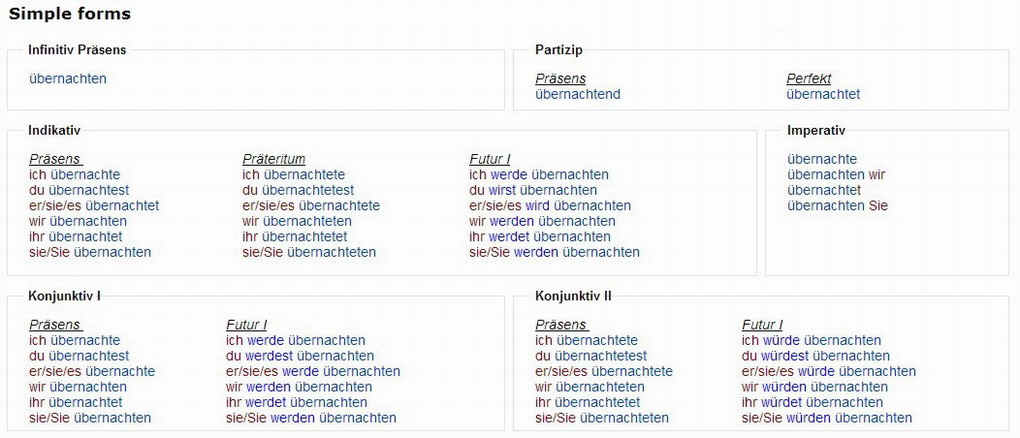This screenshot has height=438, width=1020.
Task: Click 'wirst' in 'du wirst übernachten'
Action: coord(502,190)
